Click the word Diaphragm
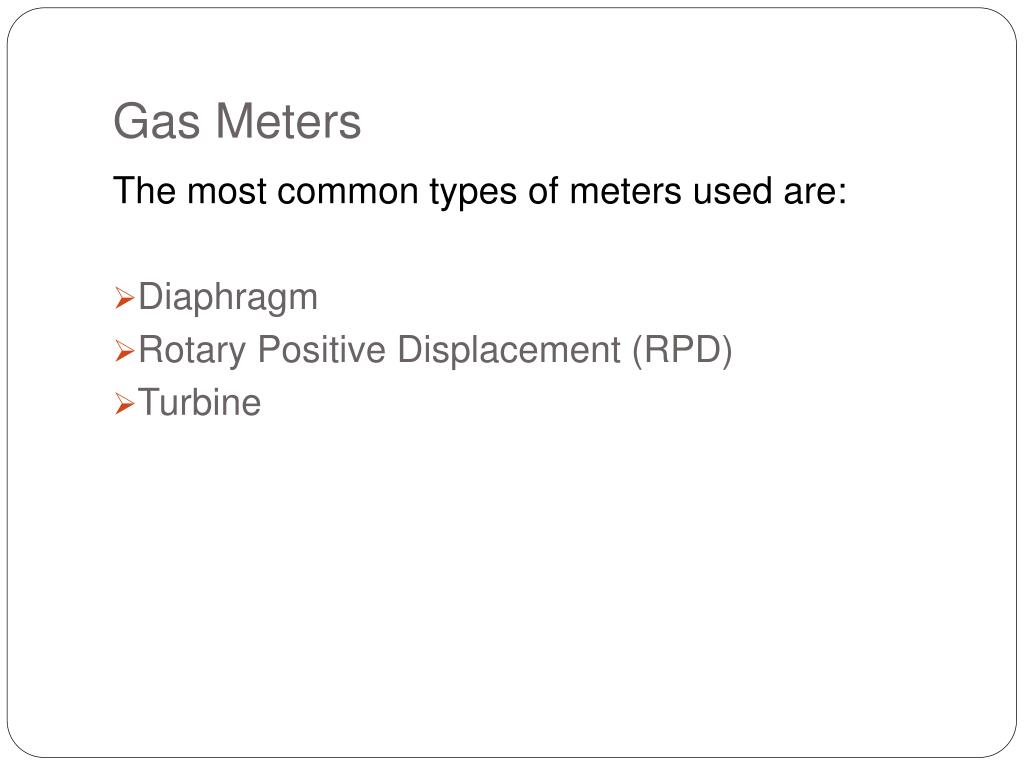Image resolution: width=1024 pixels, height=768 pixels. click(x=228, y=298)
